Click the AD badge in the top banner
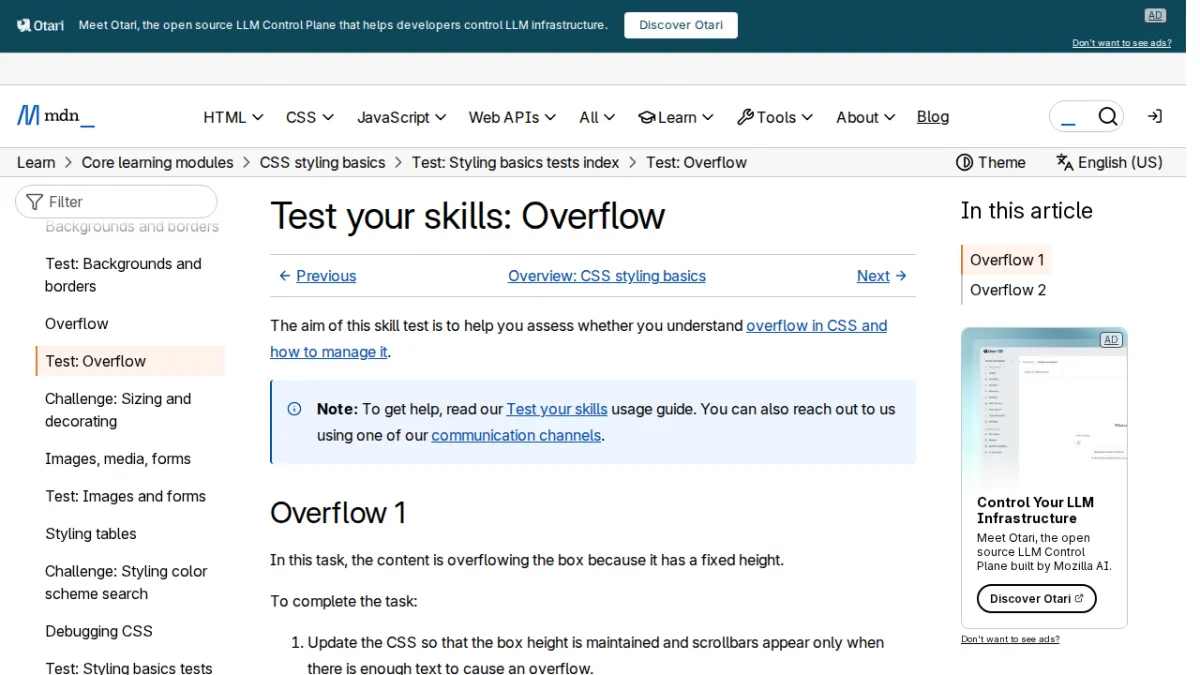 pyautogui.click(x=1155, y=15)
